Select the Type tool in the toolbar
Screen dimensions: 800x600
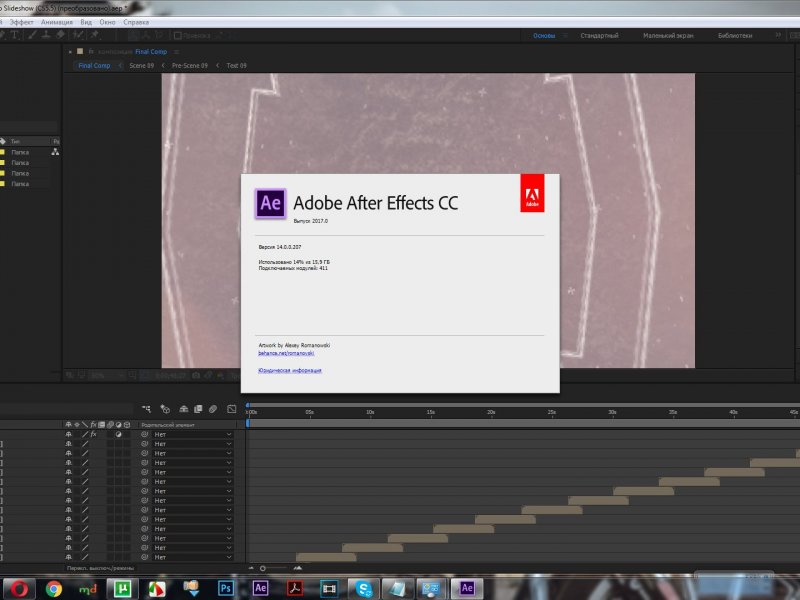pos(14,35)
